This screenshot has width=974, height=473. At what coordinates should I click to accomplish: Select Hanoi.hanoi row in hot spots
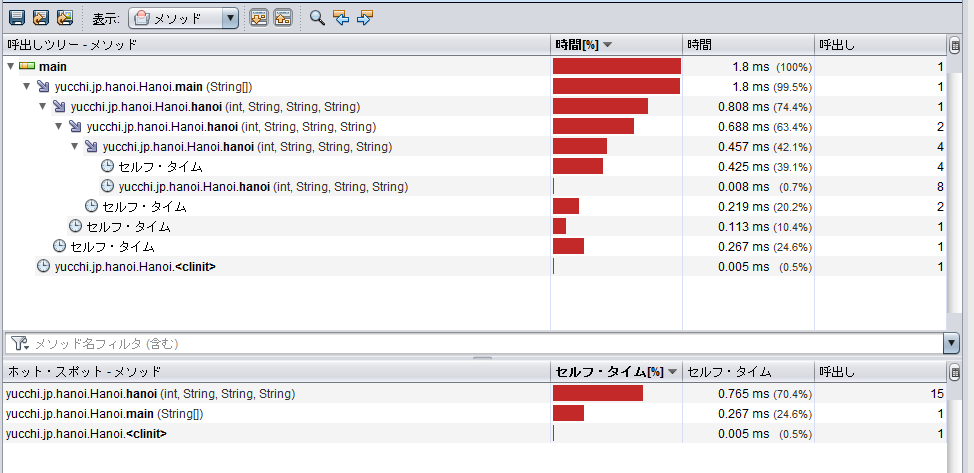point(140,393)
